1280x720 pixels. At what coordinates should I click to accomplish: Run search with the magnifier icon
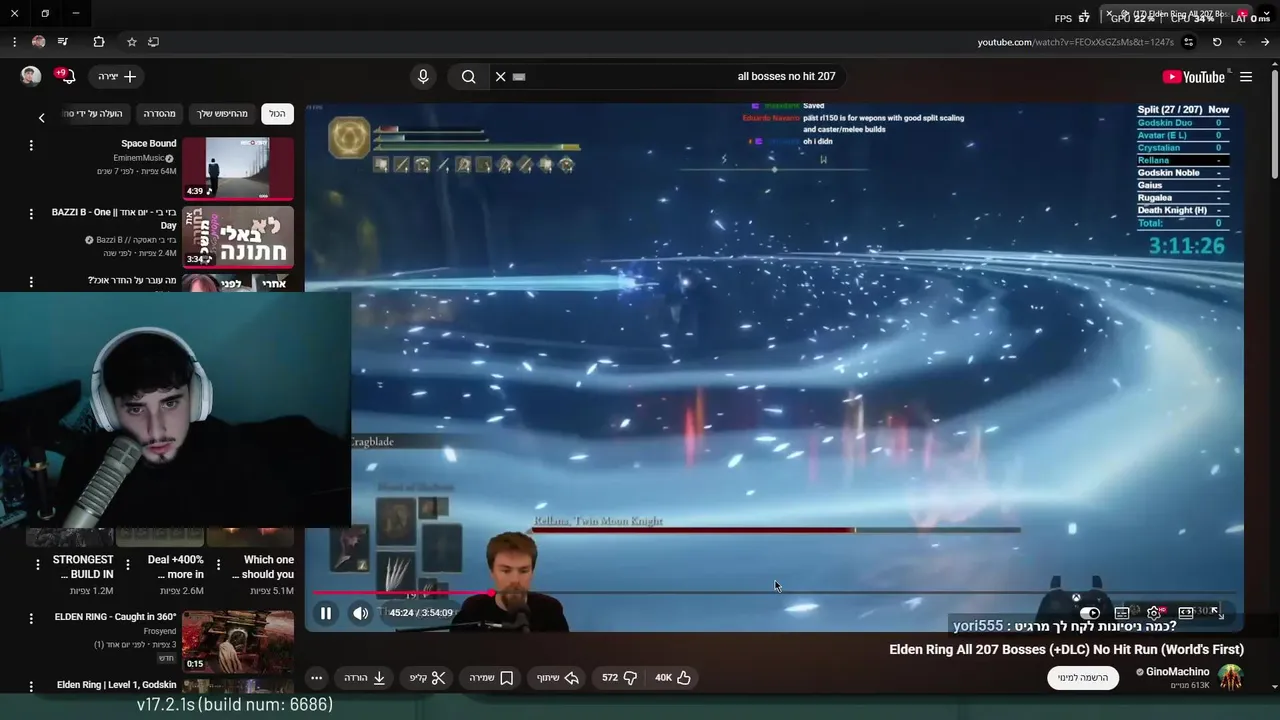point(468,77)
